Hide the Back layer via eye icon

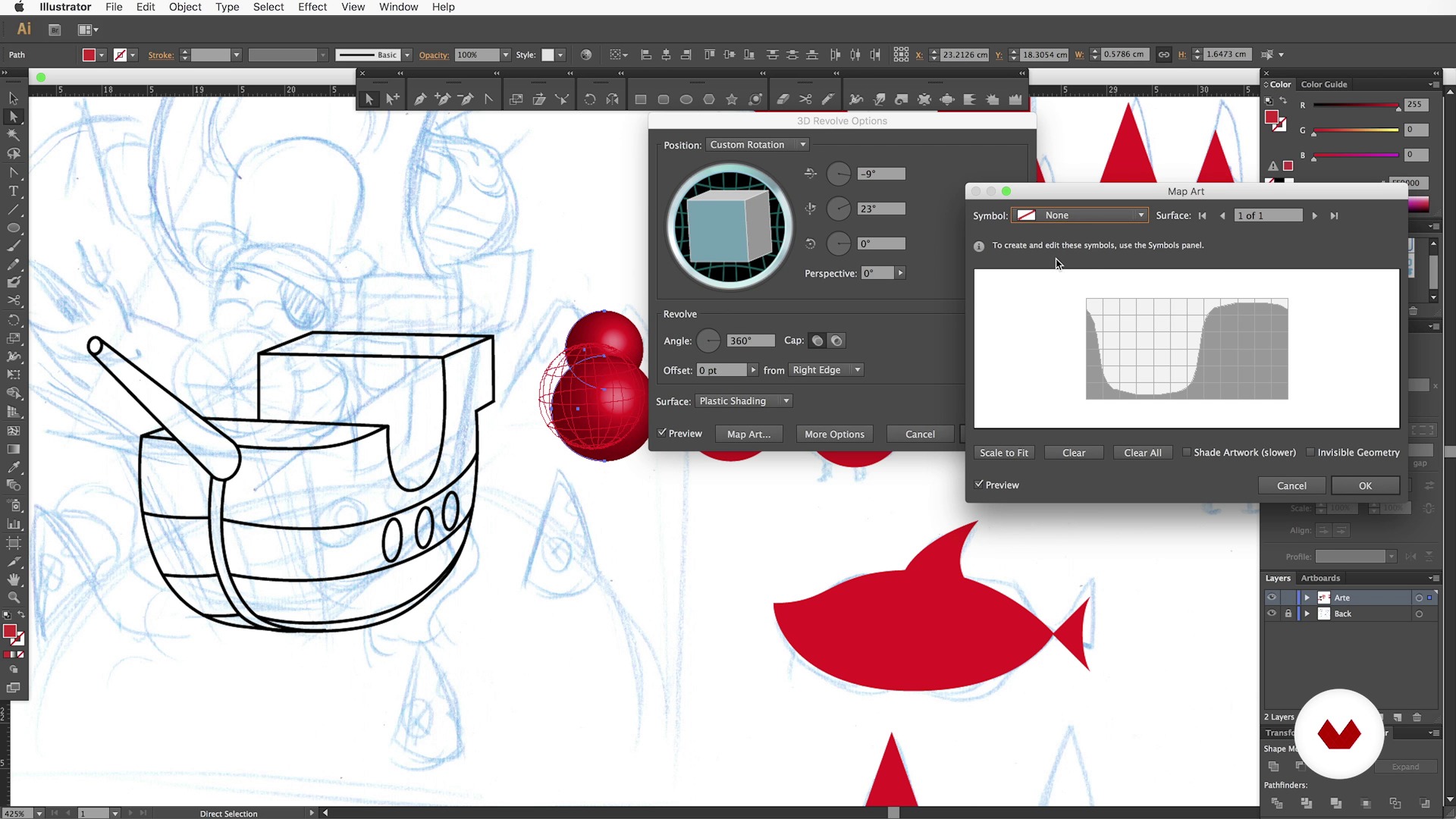1272,613
